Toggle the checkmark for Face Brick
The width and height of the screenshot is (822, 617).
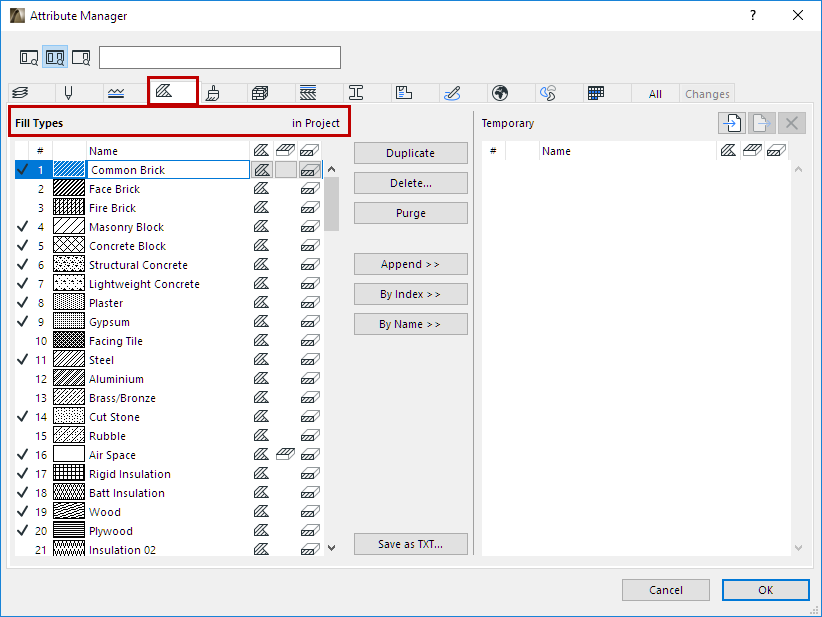click(24, 188)
